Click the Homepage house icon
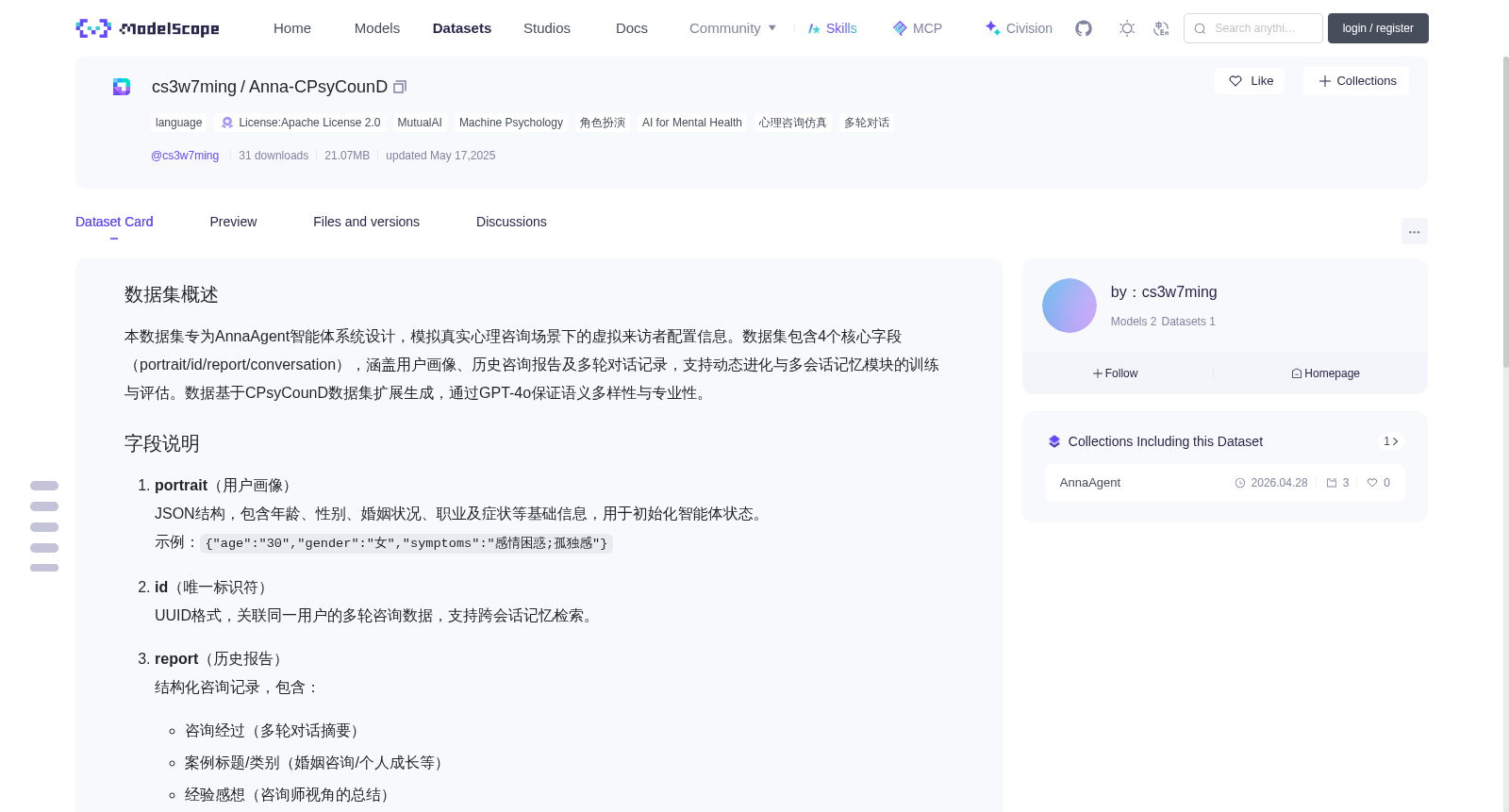The width and height of the screenshot is (1509, 812). pyautogui.click(x=1297, y=373)
